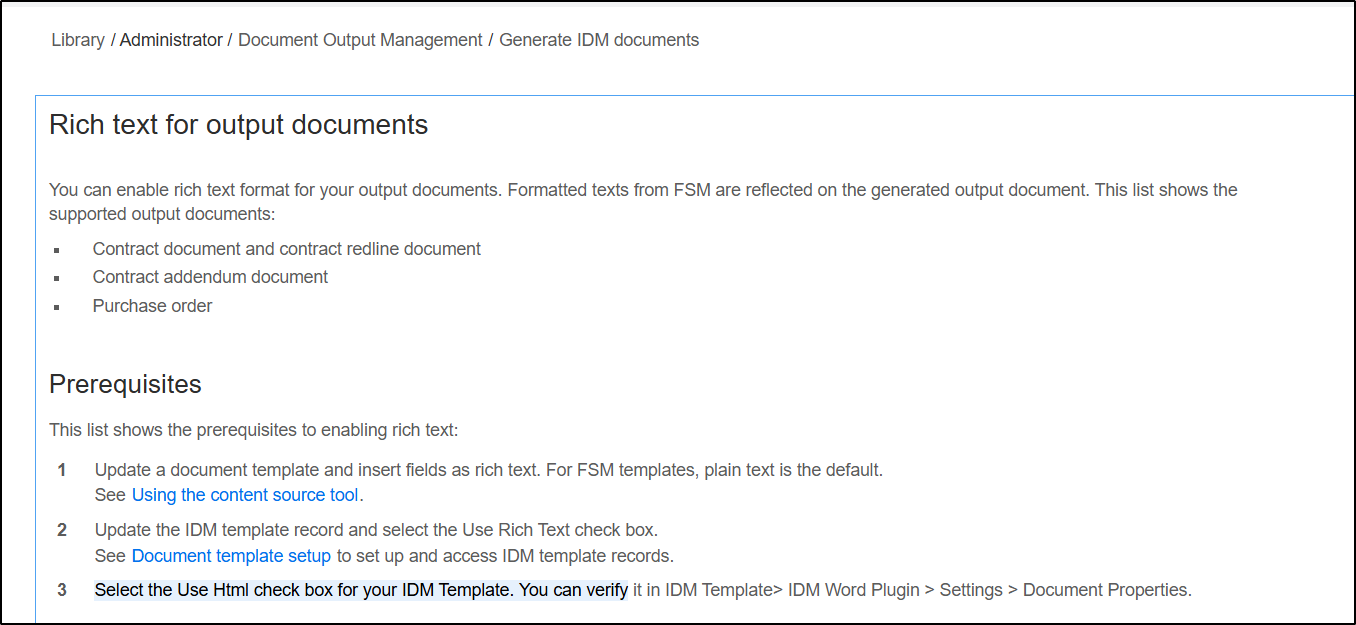The height and width of the screenshot is (625, 1356).
Task: Click the 'This list shows the prerequisites' sentence
Action: point(253,430)
